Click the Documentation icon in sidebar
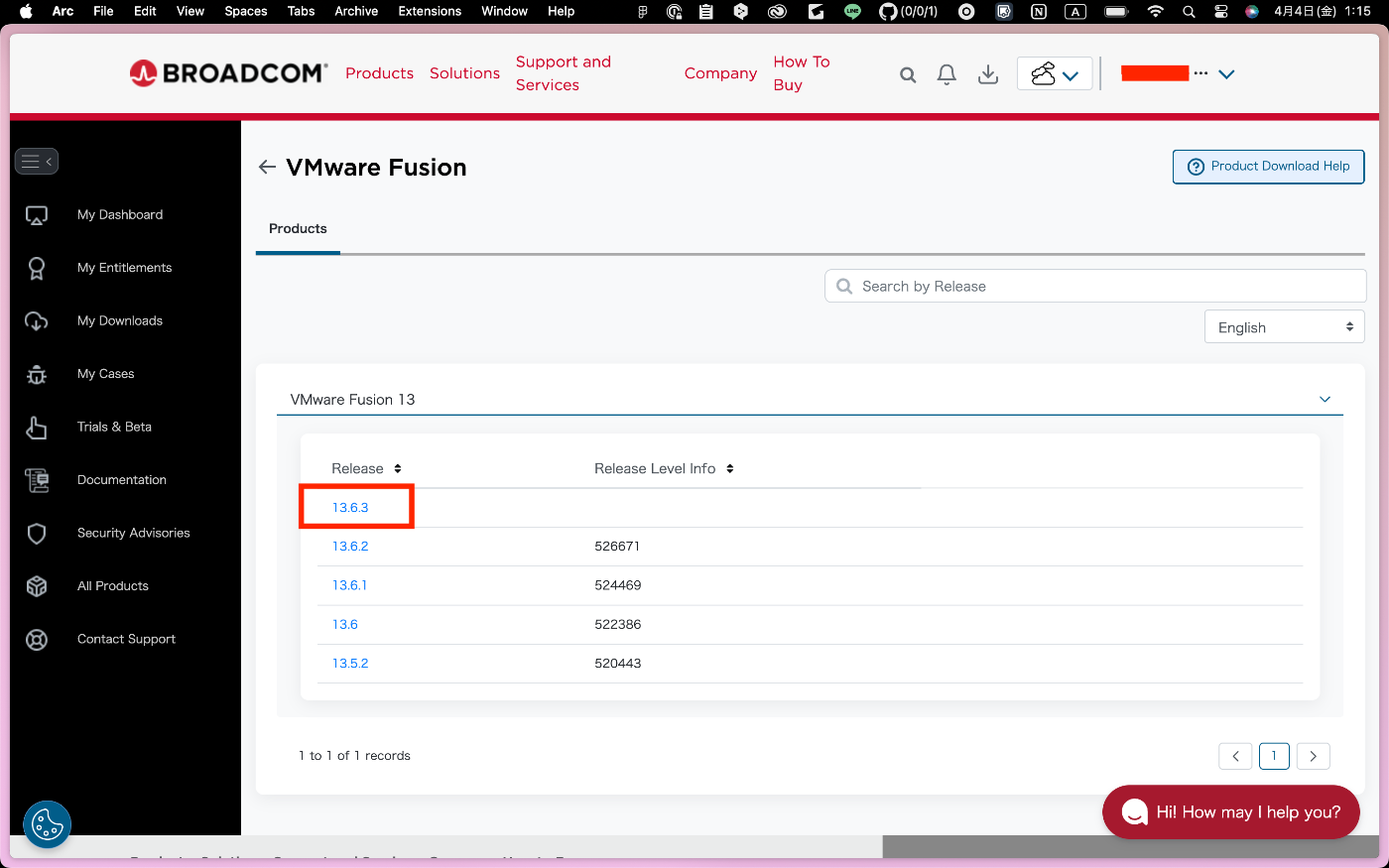1389x868 pixels. tap(37, 480)
